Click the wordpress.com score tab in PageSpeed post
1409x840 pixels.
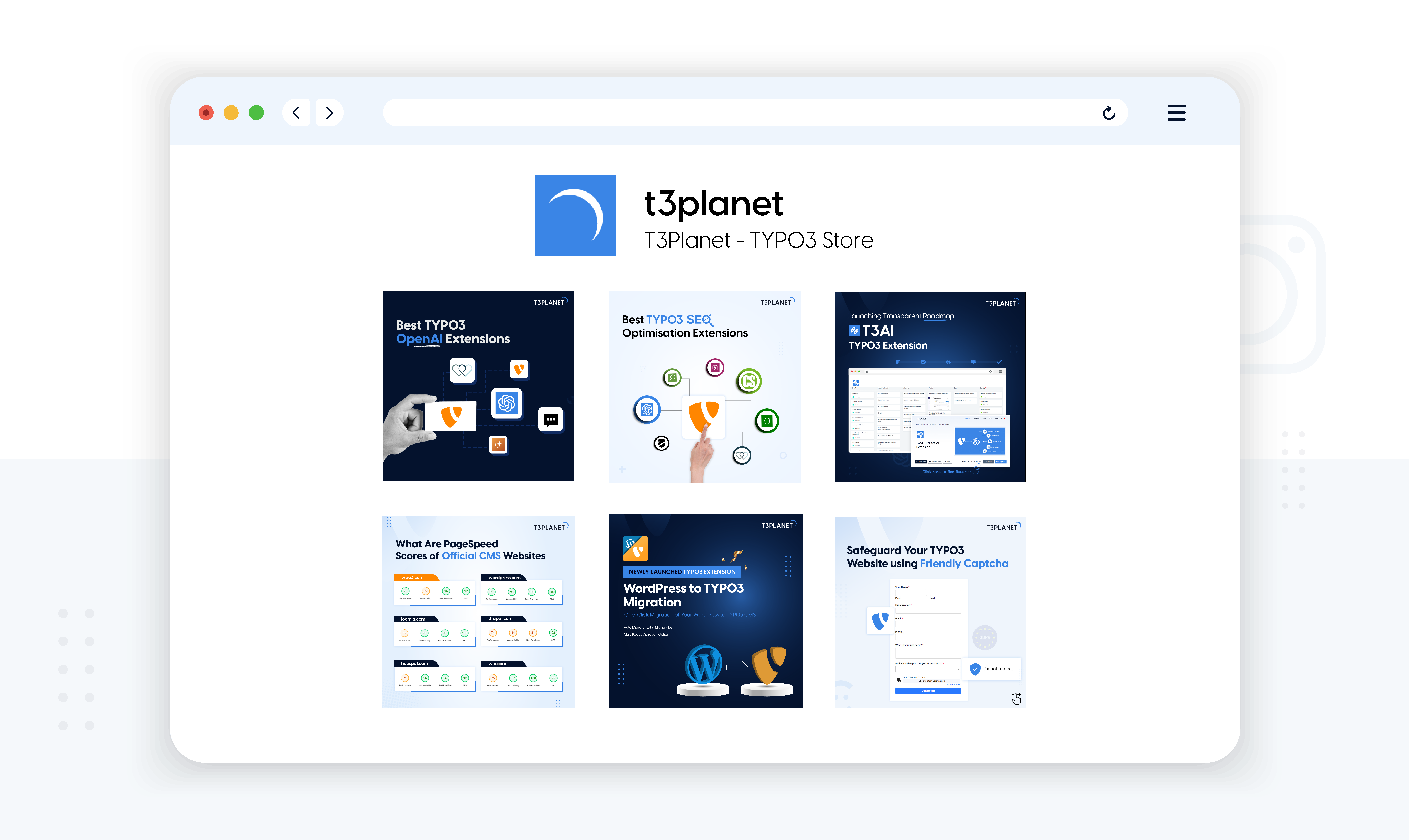(504, 578)
